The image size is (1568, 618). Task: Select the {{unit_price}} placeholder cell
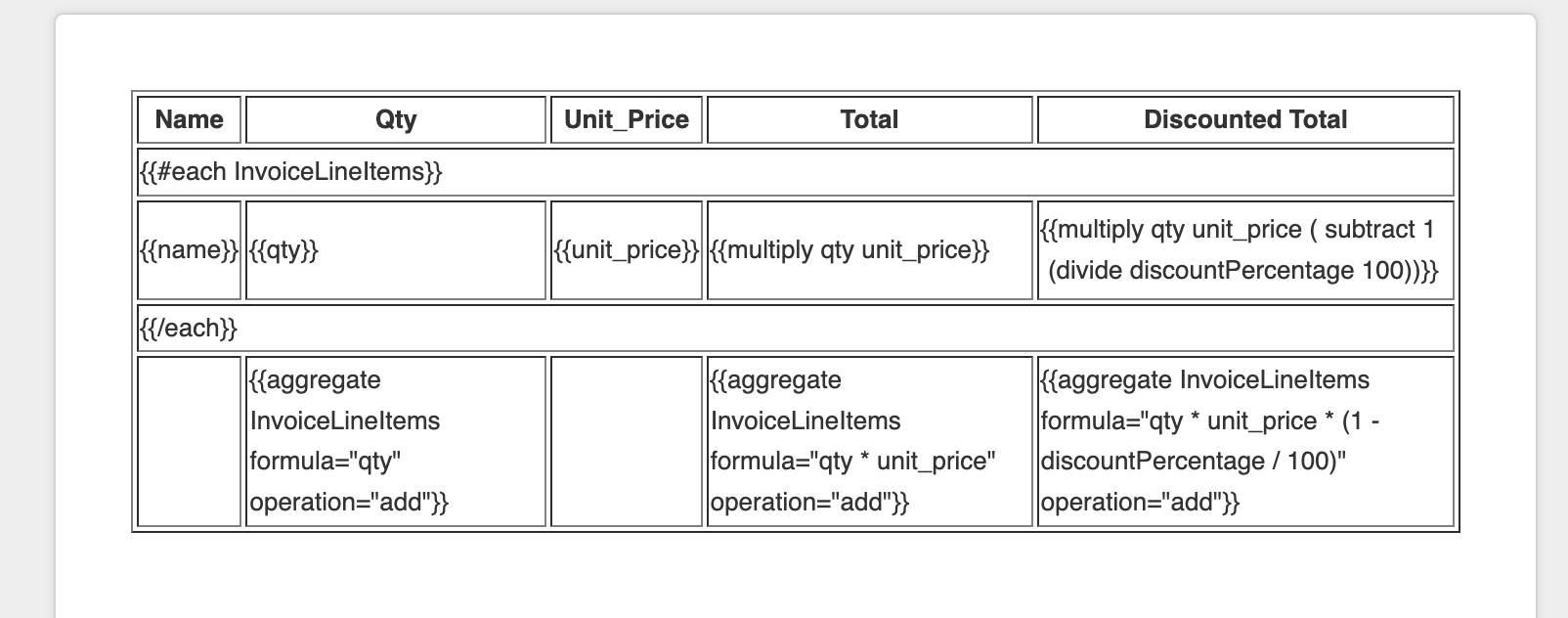[627, 250]
